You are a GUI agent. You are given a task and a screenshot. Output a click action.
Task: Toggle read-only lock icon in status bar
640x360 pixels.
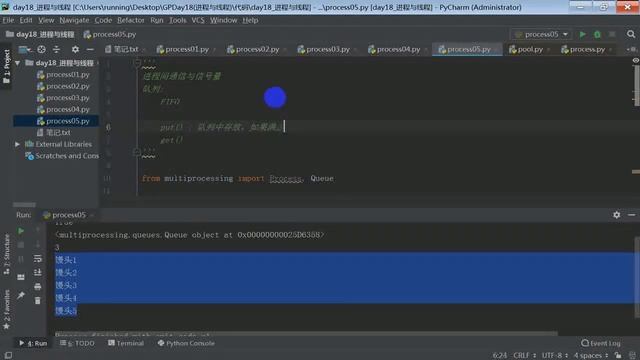pos(618,356)
